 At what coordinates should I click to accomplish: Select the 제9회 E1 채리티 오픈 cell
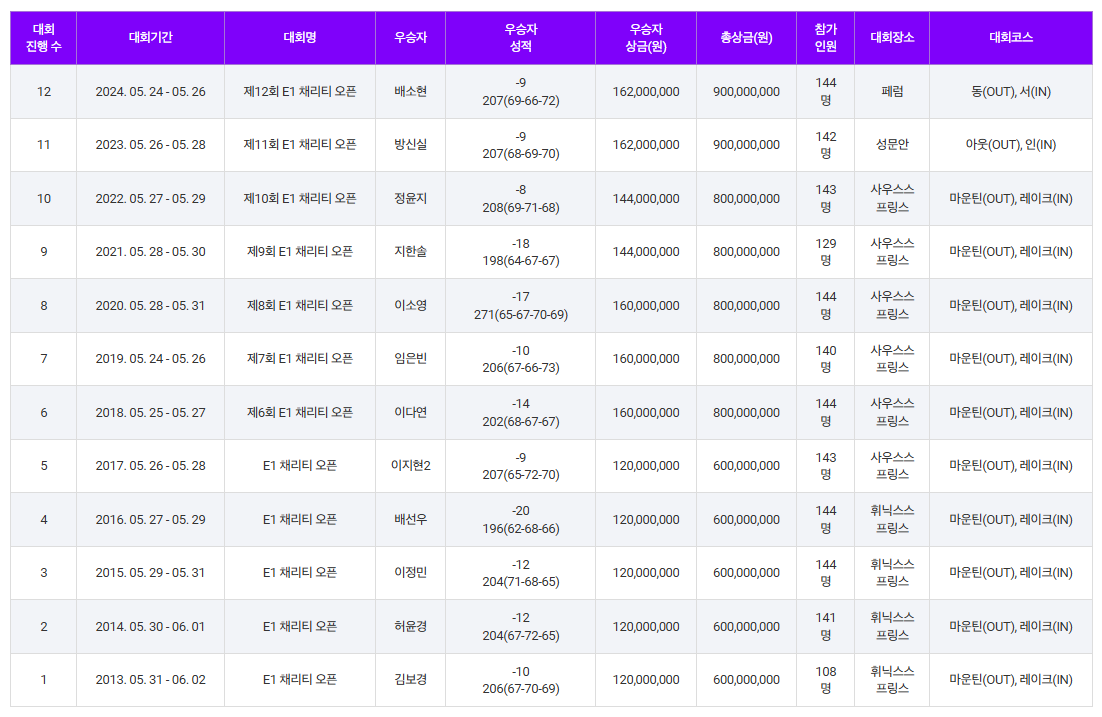pyautogui.click(x=300, y=252)
